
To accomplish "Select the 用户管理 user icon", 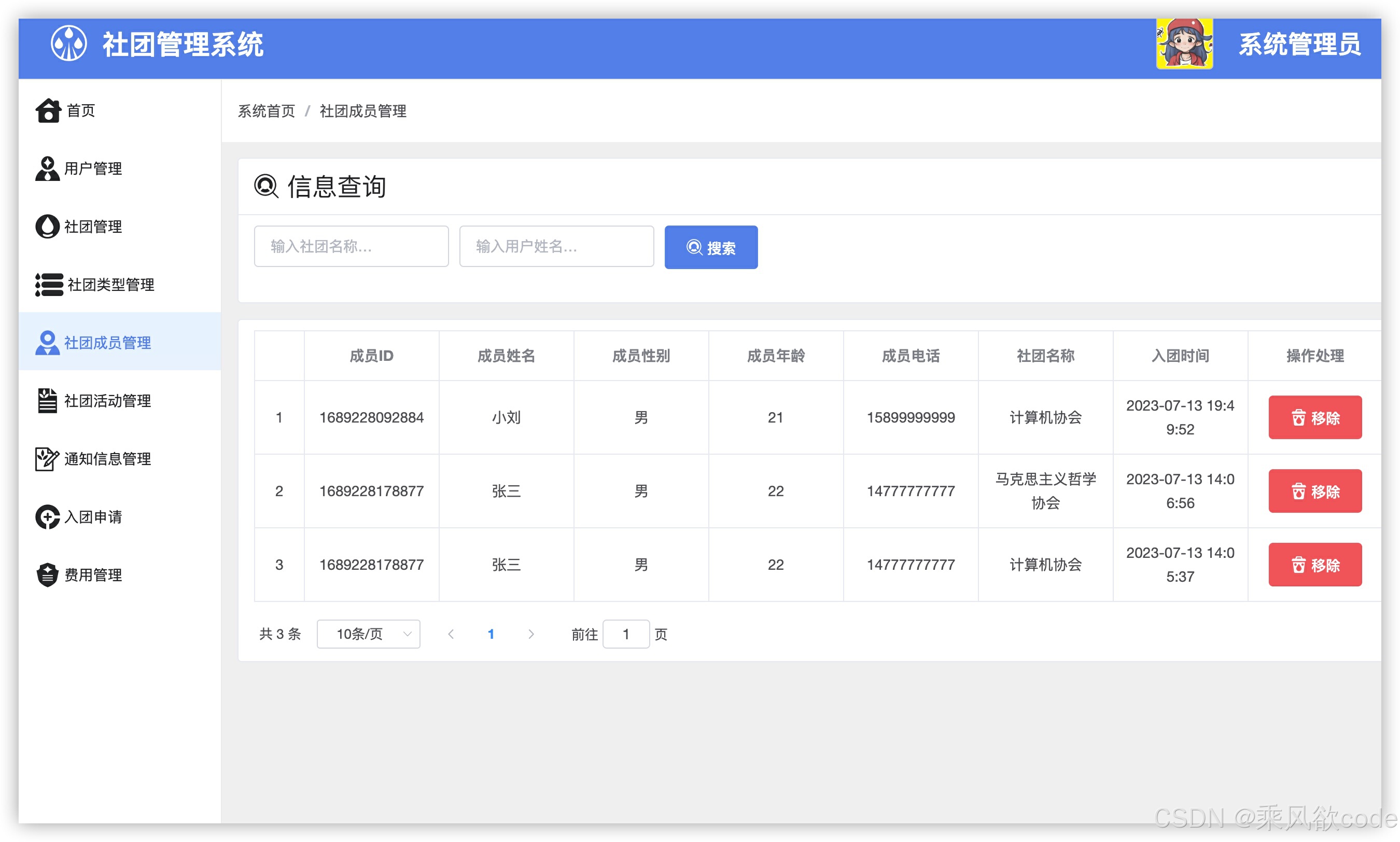I will (48, 169).
